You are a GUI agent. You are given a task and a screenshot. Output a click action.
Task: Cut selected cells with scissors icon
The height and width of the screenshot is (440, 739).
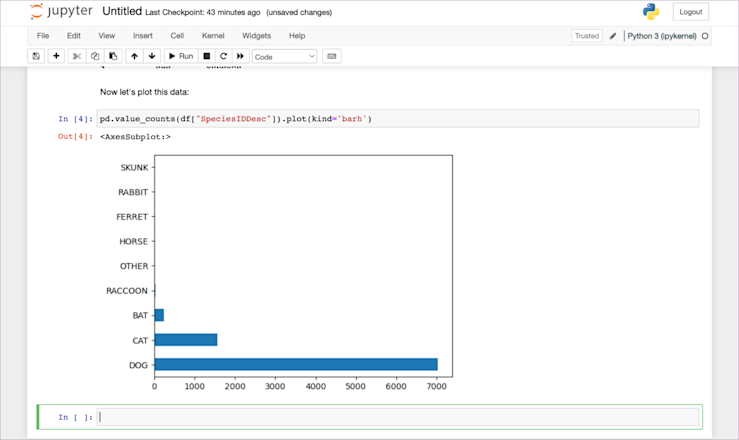pos(77,56)
